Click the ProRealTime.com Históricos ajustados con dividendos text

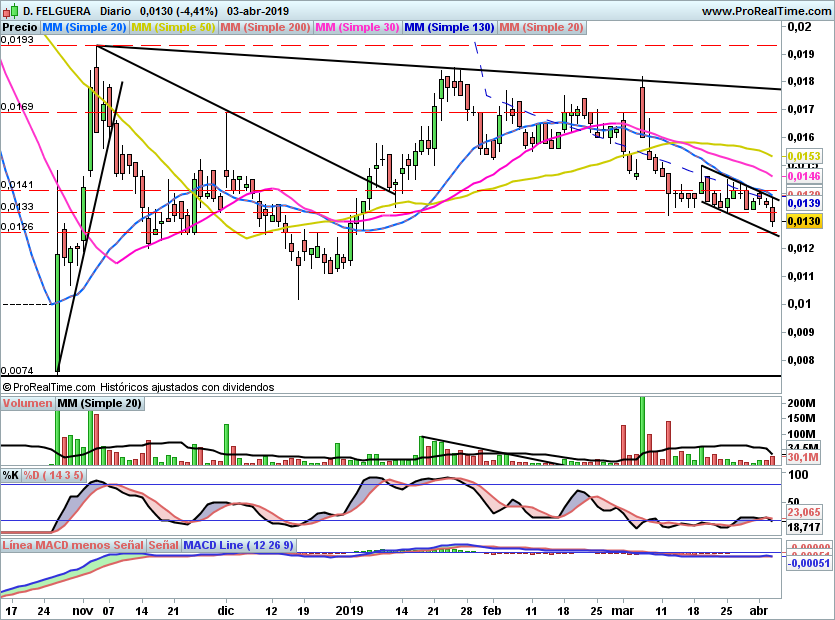click(x=138, y=387)
